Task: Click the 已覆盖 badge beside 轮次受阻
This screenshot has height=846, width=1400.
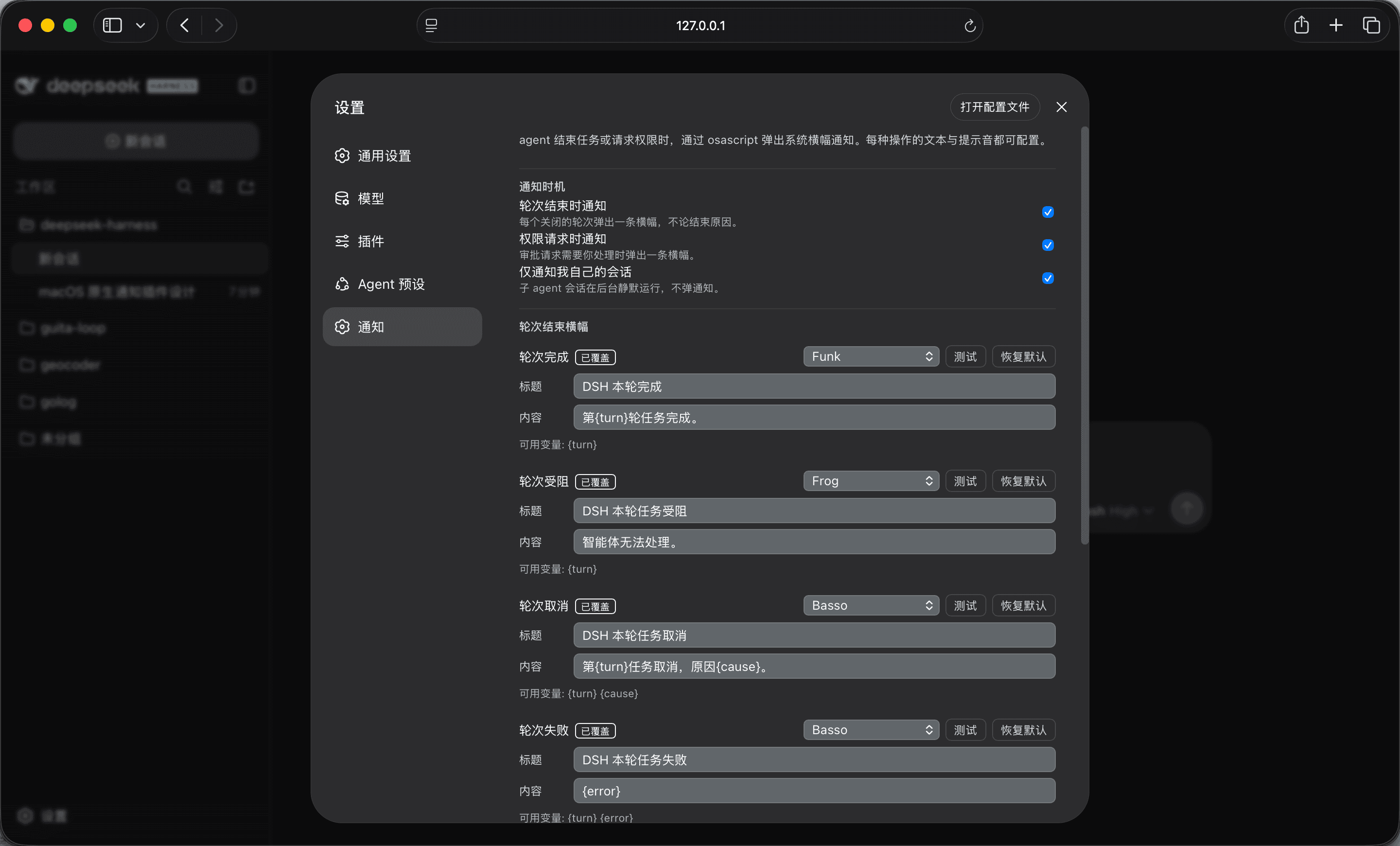Action: [595, 482]
